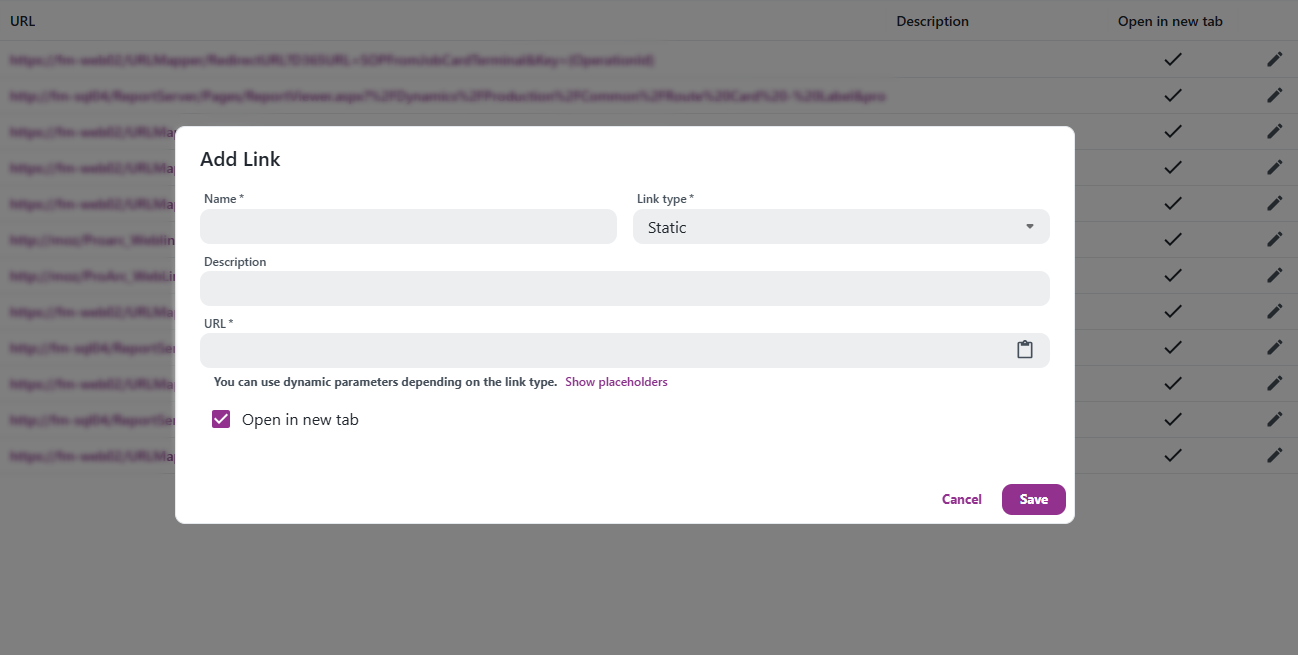Screen dimensions: 1298x655
Task: Click the pencil icon on the third row
Action: click(x=1275, y=131)
